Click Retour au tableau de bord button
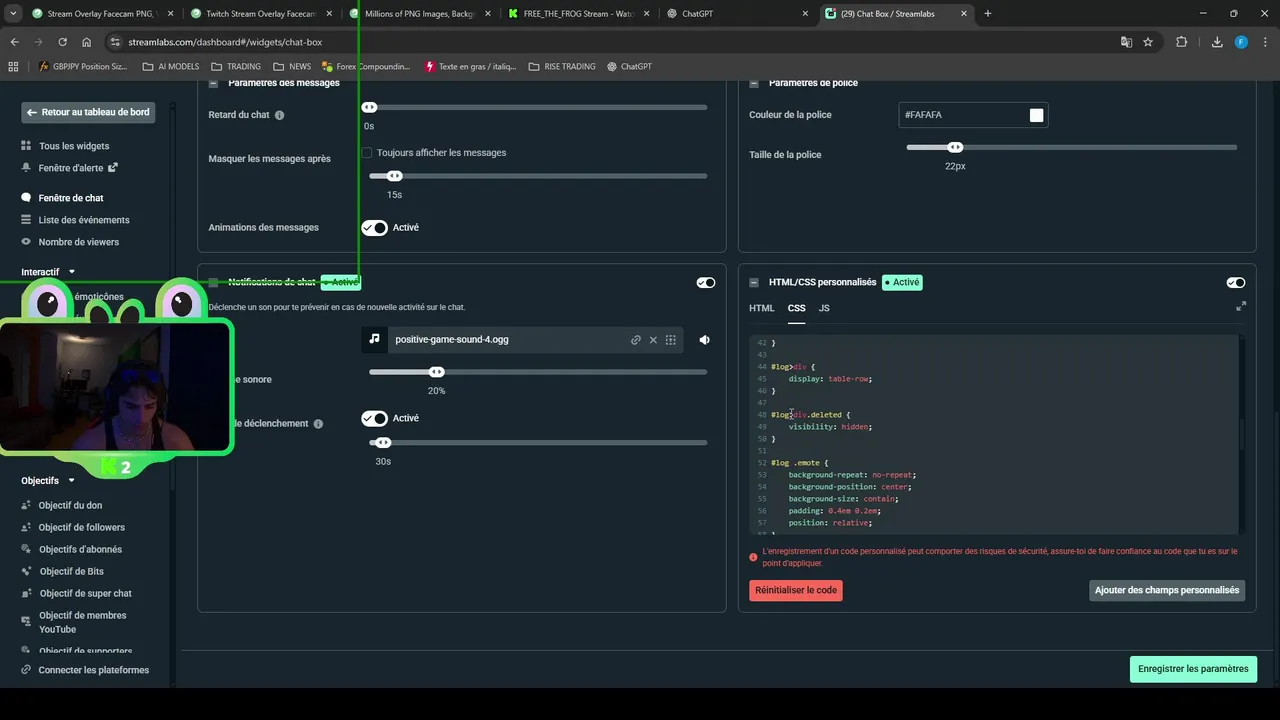Screen dimensions: 1280x720 tap(88, 113)
